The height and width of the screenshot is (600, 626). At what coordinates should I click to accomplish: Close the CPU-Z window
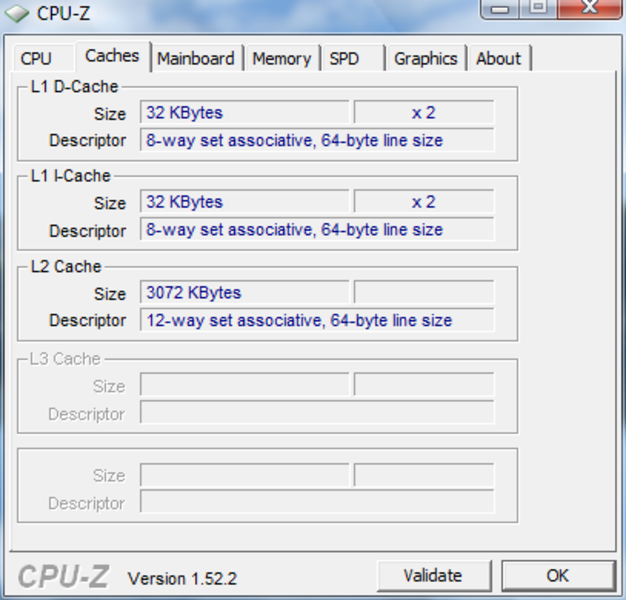pos(589,8)
